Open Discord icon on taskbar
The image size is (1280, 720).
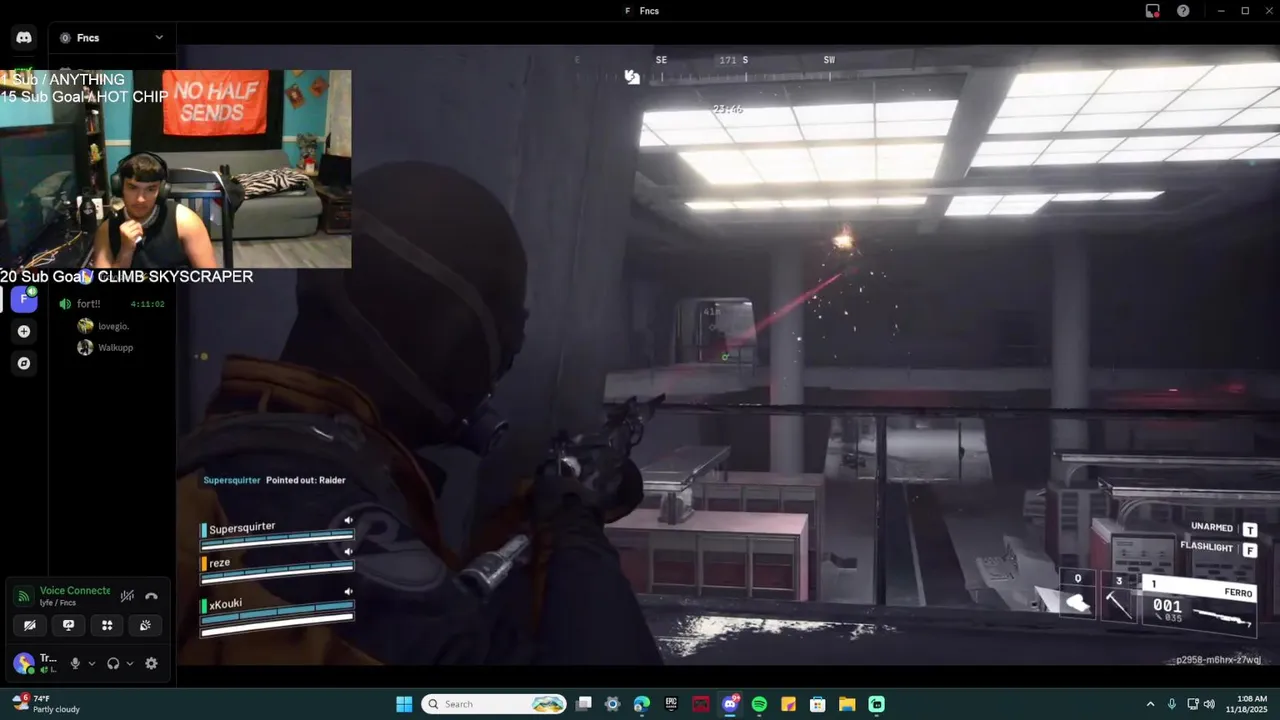tap(730, 704)
